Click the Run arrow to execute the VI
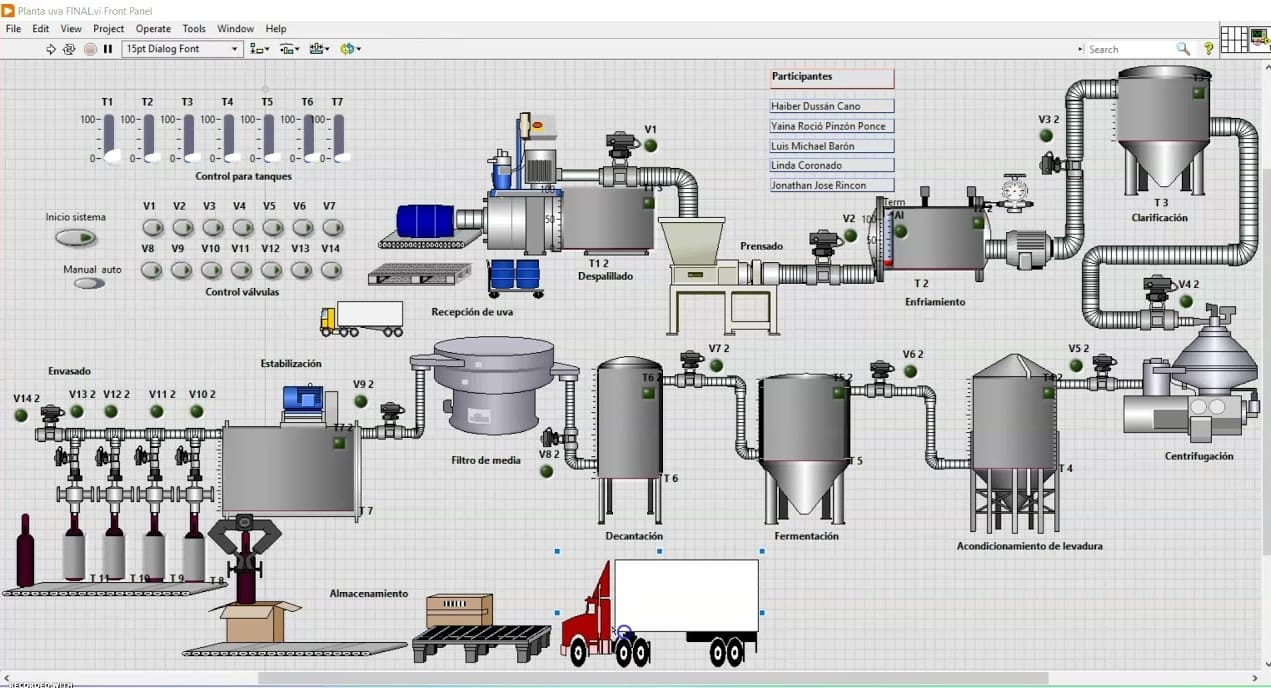This screenshot has width=1271, height=688. click(x=49, y=48)
